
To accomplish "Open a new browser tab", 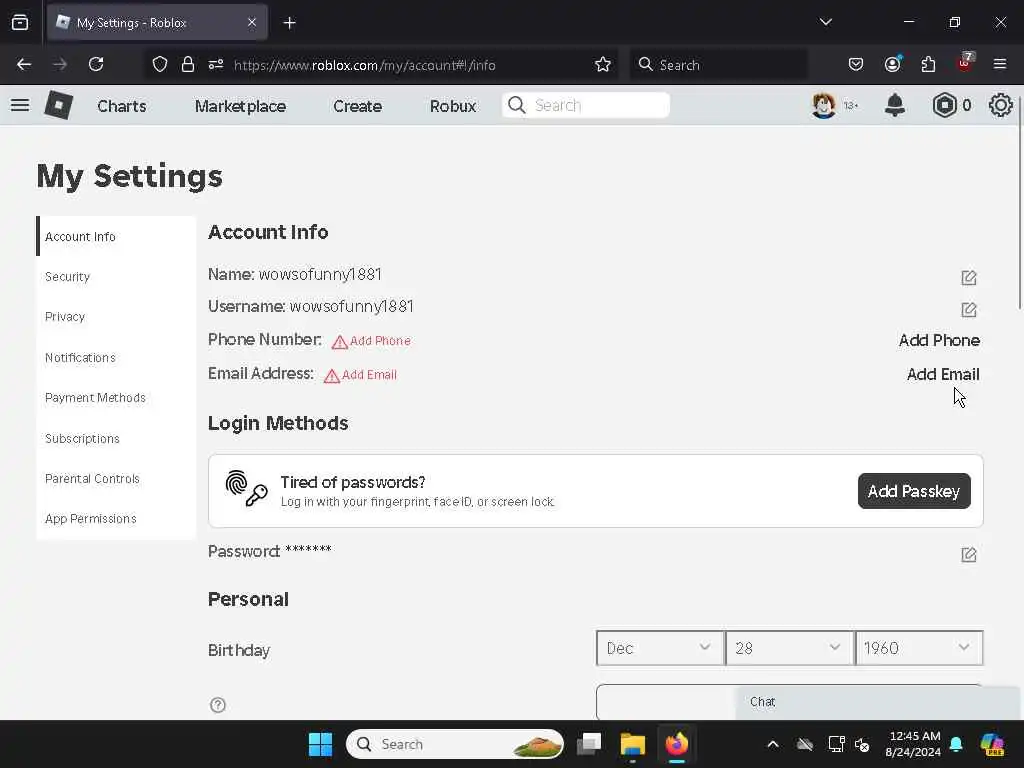I will point(289,23).
